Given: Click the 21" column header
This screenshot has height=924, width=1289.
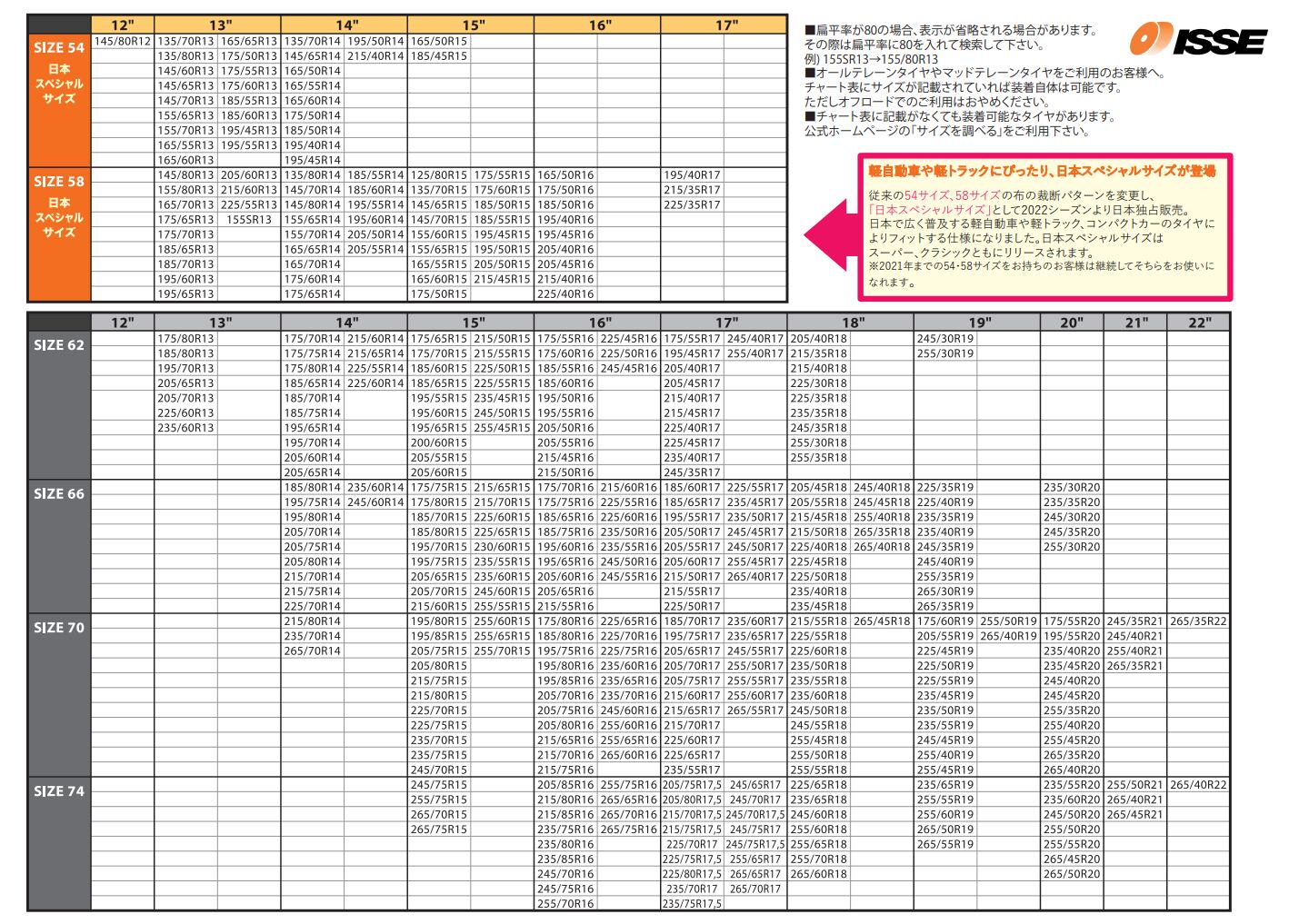Looking at the screenshot, I should (x=1135, y=323).
